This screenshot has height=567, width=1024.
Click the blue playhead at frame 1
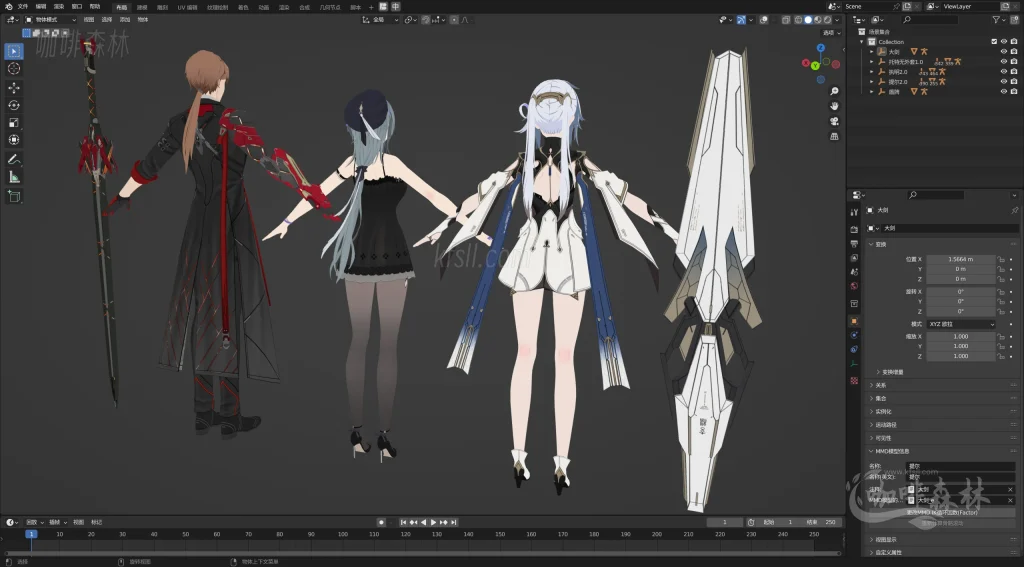(x=31, y=534)
